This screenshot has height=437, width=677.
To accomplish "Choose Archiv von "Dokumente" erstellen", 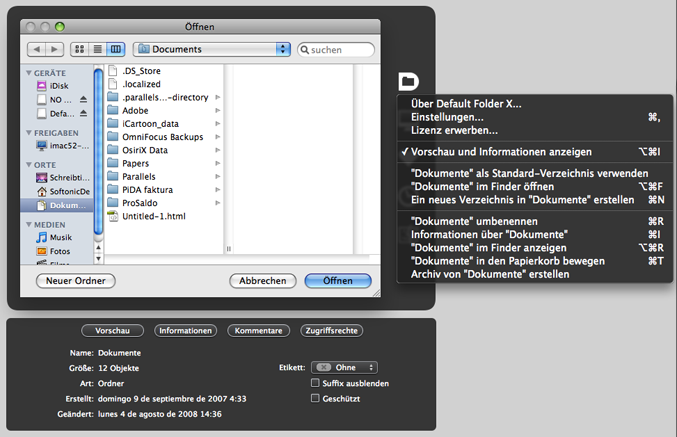I will pyautogui.click(x=535, y=275).
